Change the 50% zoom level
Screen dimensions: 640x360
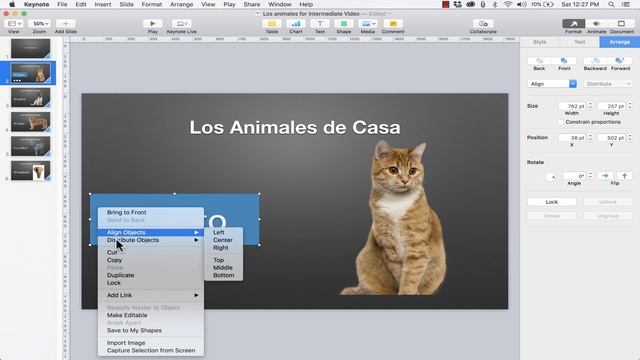coord(40,24)
